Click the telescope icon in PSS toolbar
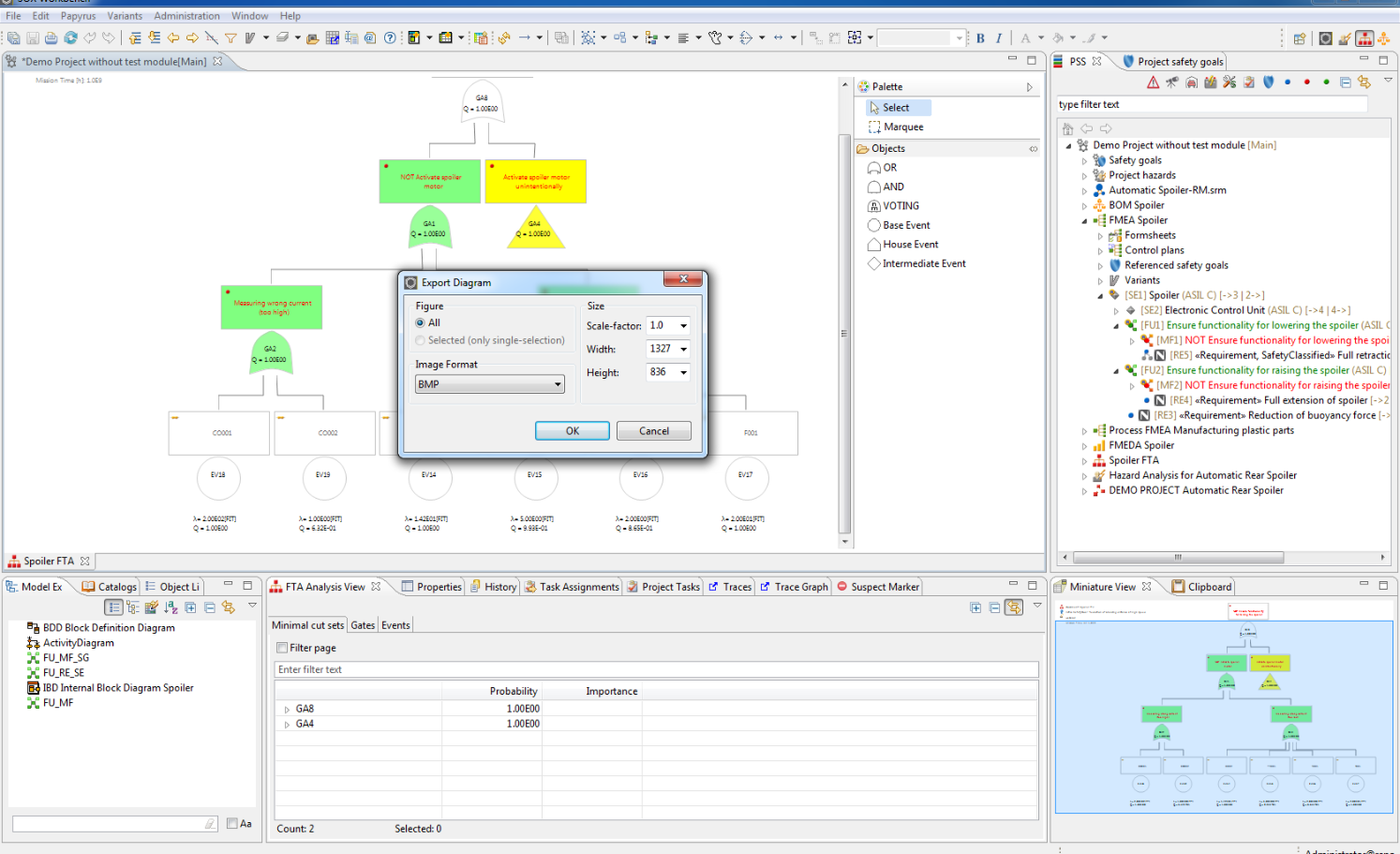Image resolution: width=1400 pixels, height=854 pixels. [x=1172, y=82]
